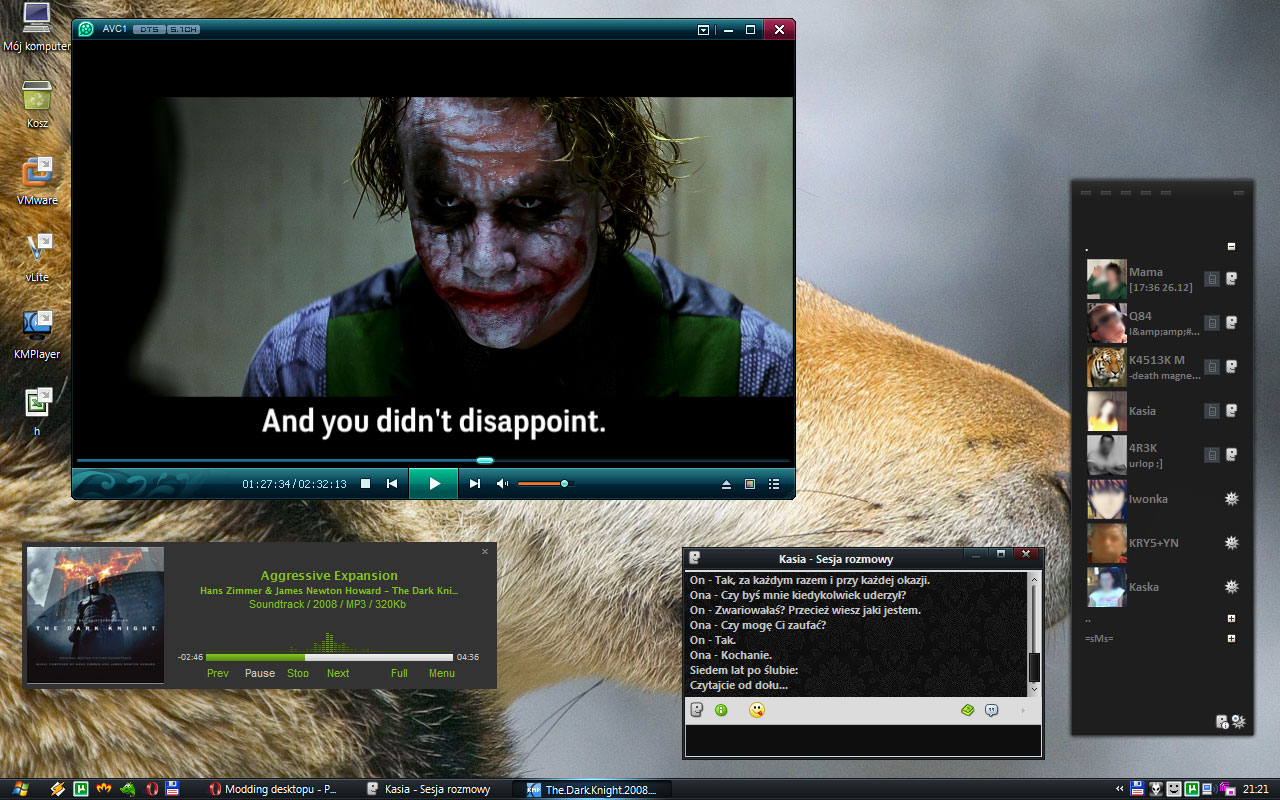This screenshot has width=1280, height=800.
Task: Expand the '..' contact group
Action: pyautogui.click(x=1231, y=619)
